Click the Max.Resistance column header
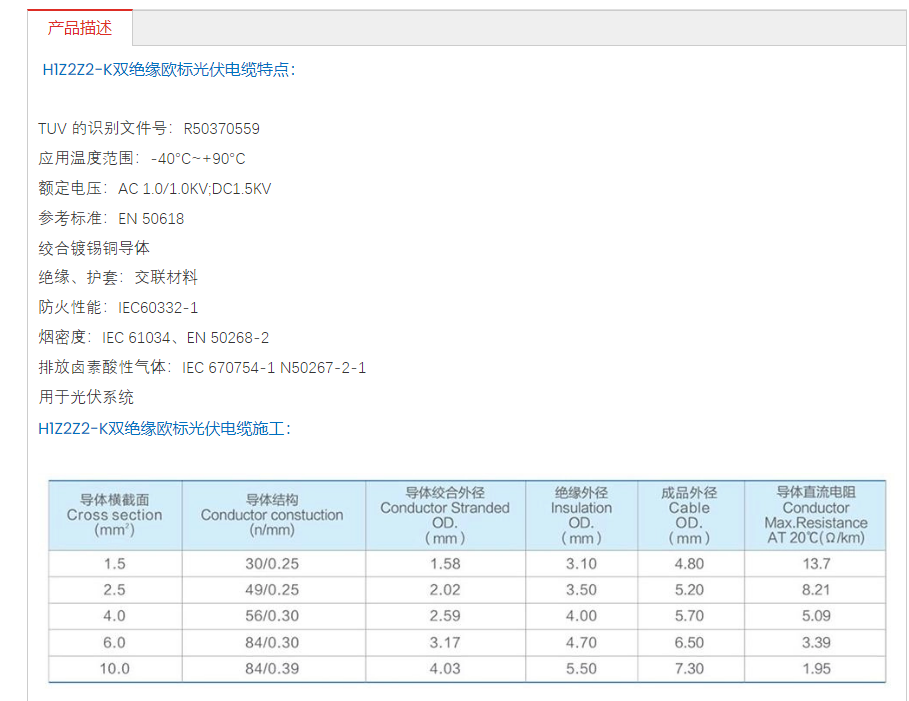Viewport: 909px width, 701px height. [815, 515]
